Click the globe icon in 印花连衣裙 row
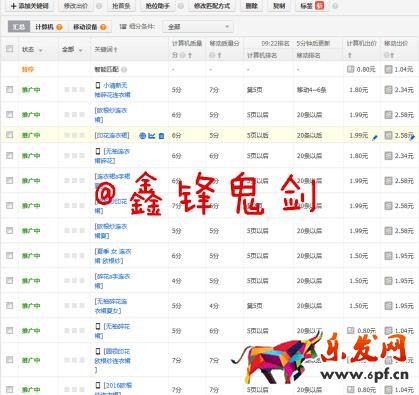419x395 pixels. coord(143,136)
